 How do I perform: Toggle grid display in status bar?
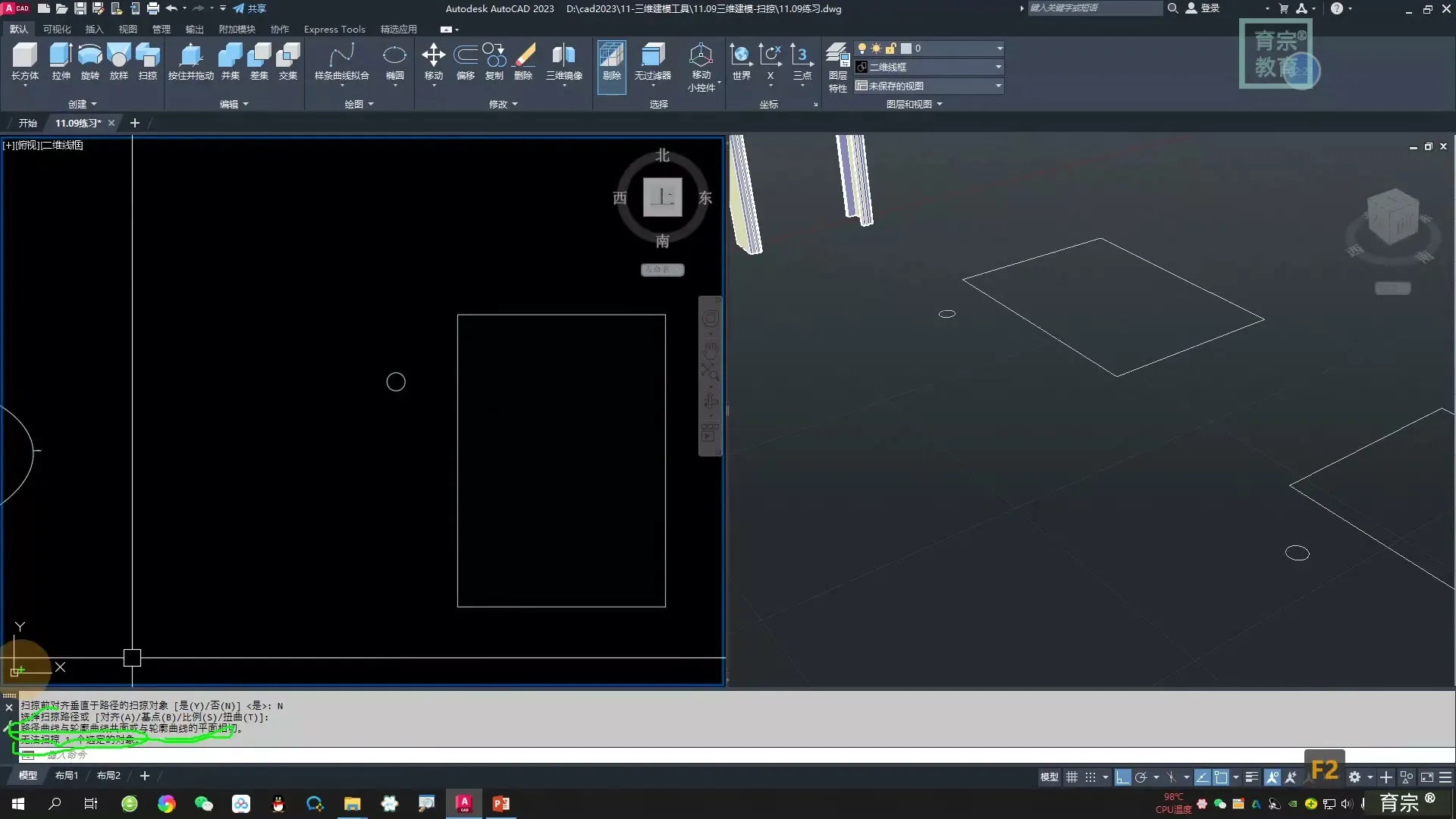(x=1072, y=777)
